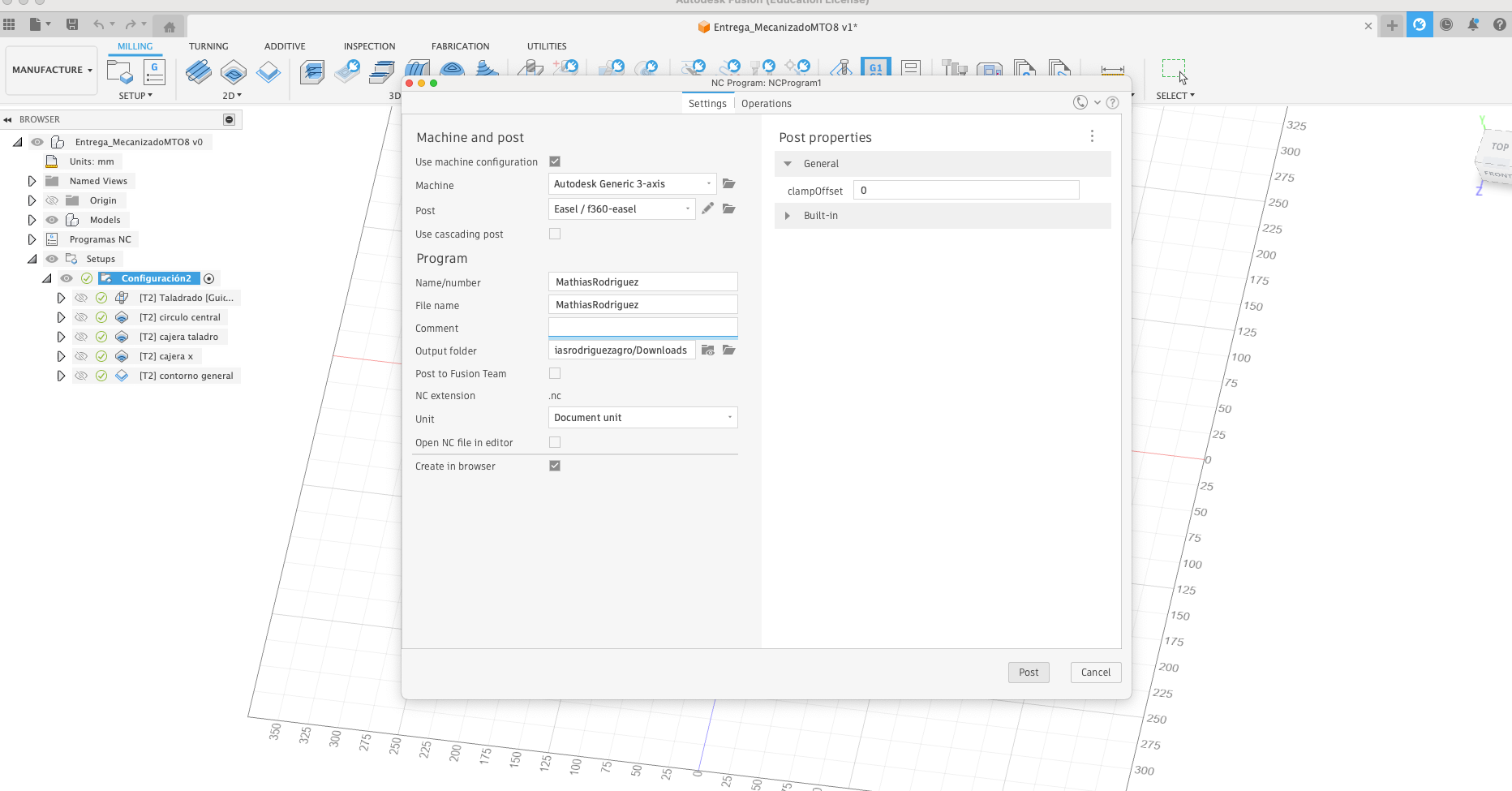Open the clock history icon
Image resolution: width=1512 pixels, height=791 pixels.
click(x=1446, y=25)
